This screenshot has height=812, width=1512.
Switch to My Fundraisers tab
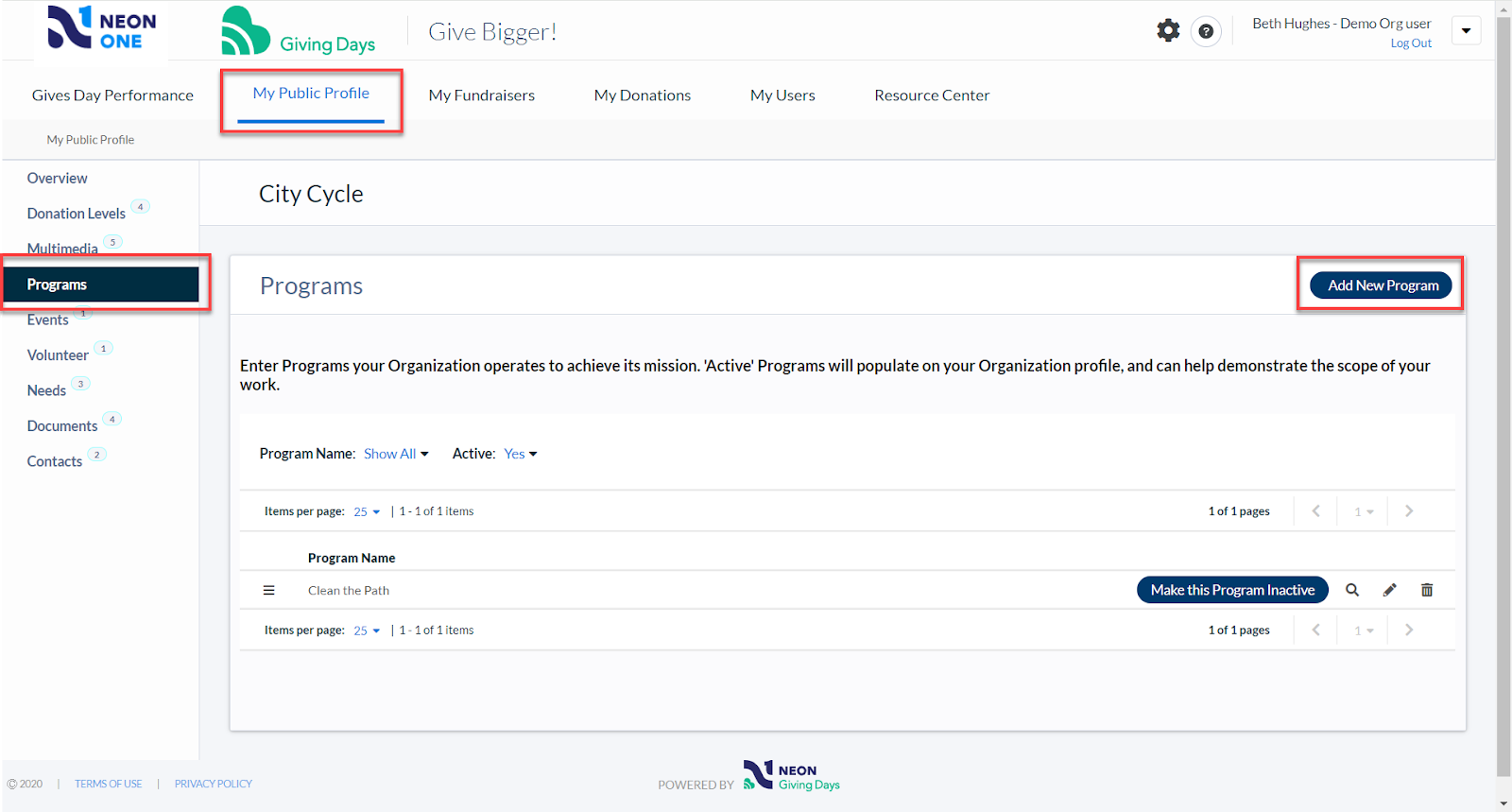point(481,95)
